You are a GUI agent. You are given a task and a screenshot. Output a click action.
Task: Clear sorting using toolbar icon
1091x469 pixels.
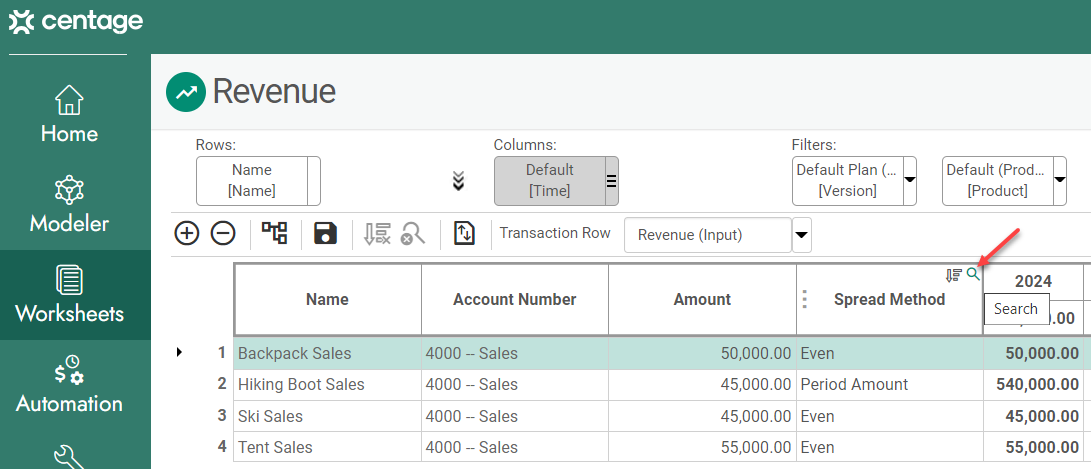(x=376, y=234)
